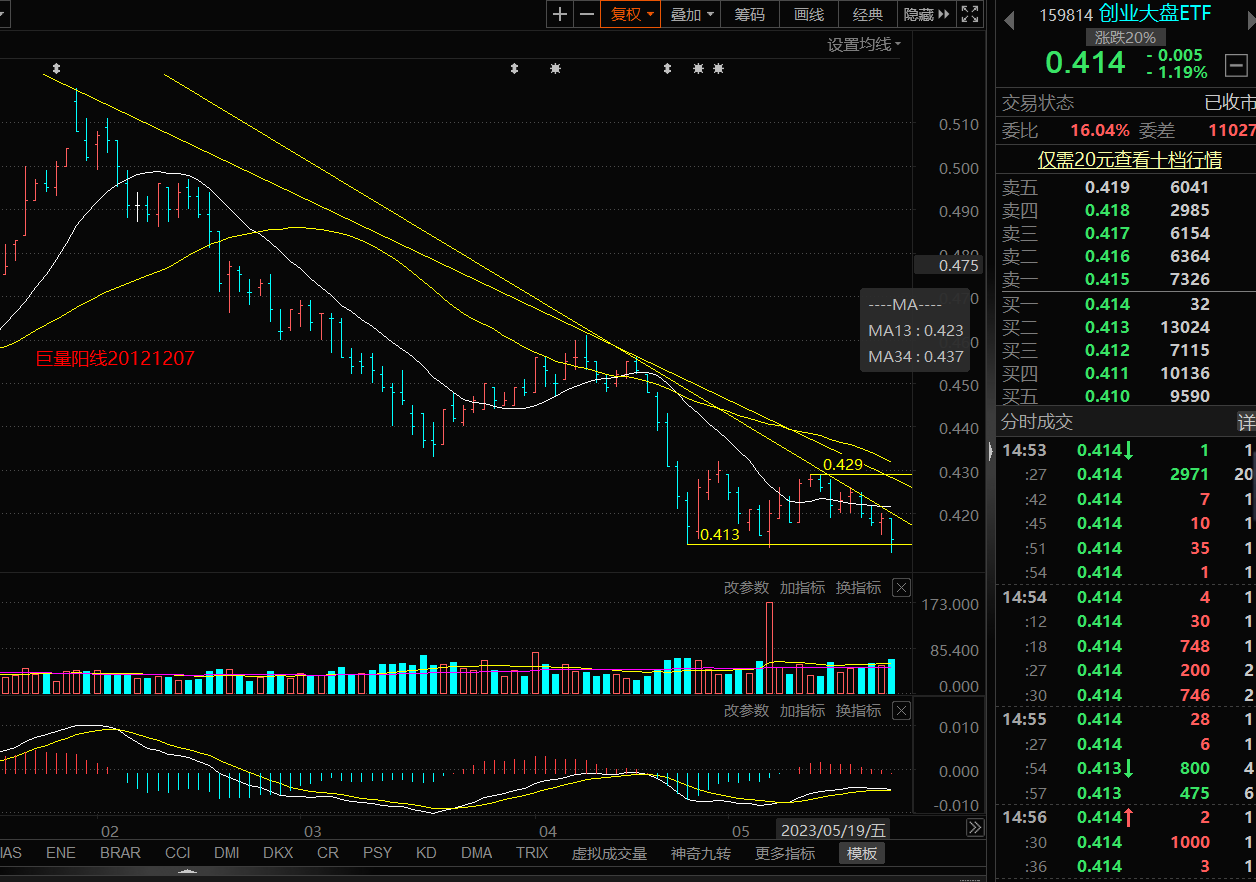The height and width of the screenshot is (882, 1256).
Task: Switch to PSY indicator tab
Action: tap(377, 853)
